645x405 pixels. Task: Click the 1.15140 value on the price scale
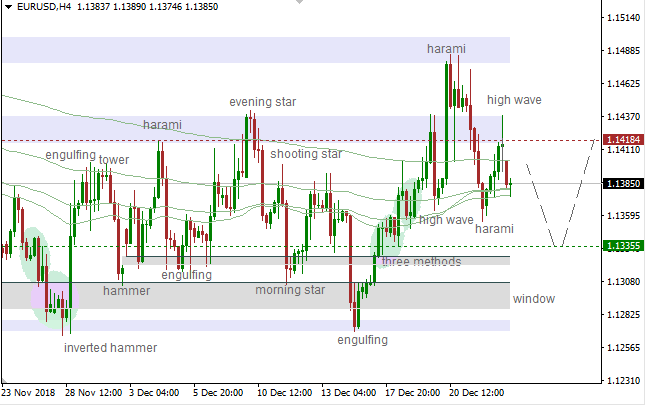point(623,18)
